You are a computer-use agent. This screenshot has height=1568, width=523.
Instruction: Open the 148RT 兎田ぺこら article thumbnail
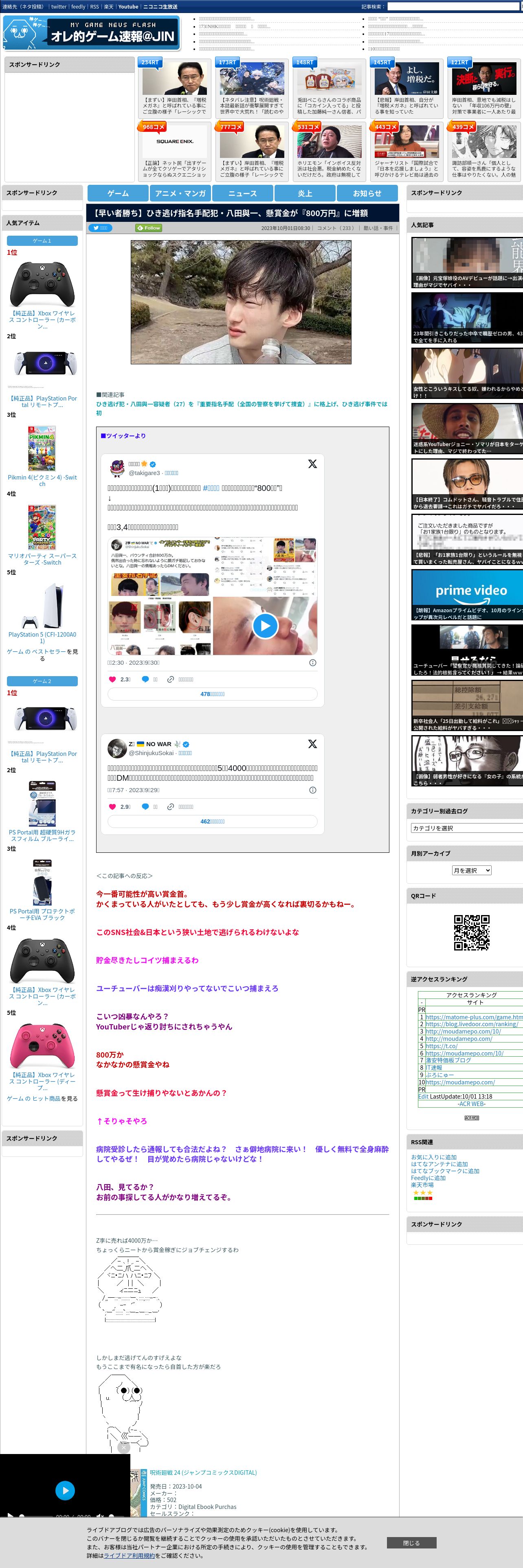coord(330,79)
